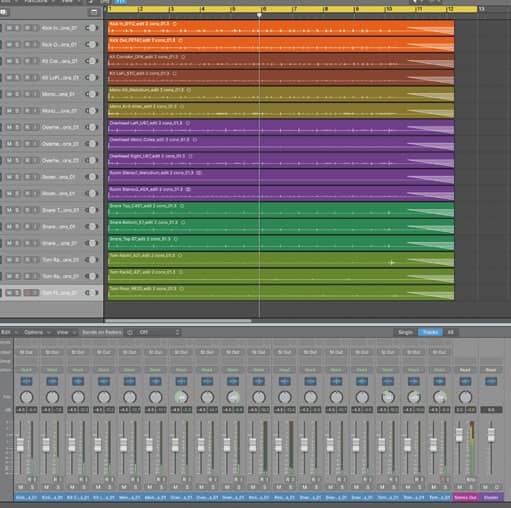511x508 pixels.
Task: Click the Stereo Out strip's pan knob
Action: [x=465, y=397]
